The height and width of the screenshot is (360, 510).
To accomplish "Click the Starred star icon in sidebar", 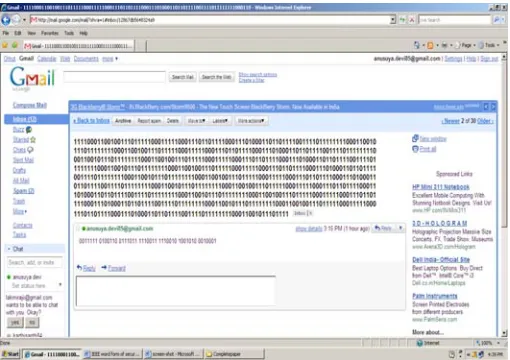I will [x=33, y=140].
